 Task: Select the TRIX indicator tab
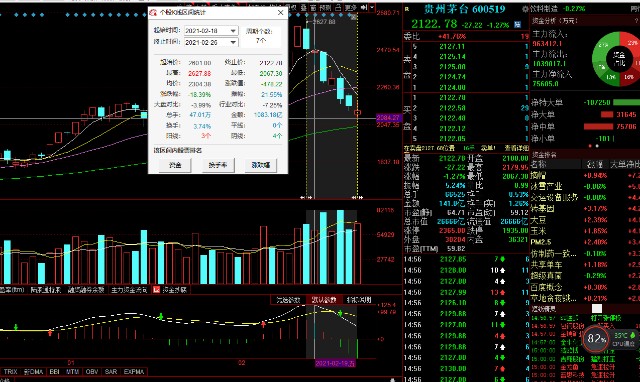pyautogui.click(x=11, y=372)
